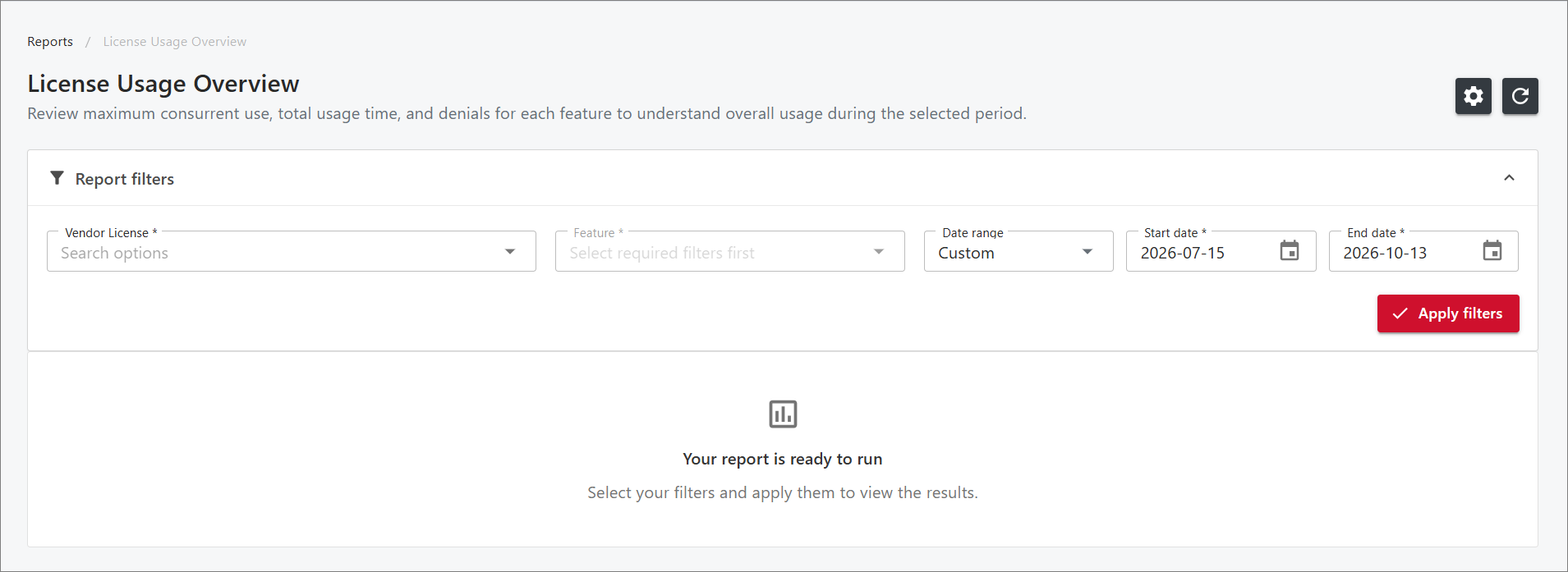The width and height of the screenshot is (1568, 572).
Task: Collapse the Report filters panel chevron
Action: coord(1509,178)
